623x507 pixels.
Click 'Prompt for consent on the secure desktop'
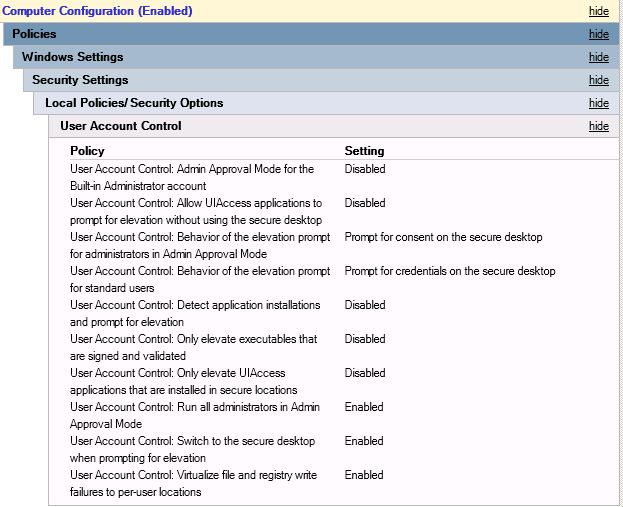click(x=443, y=237)
